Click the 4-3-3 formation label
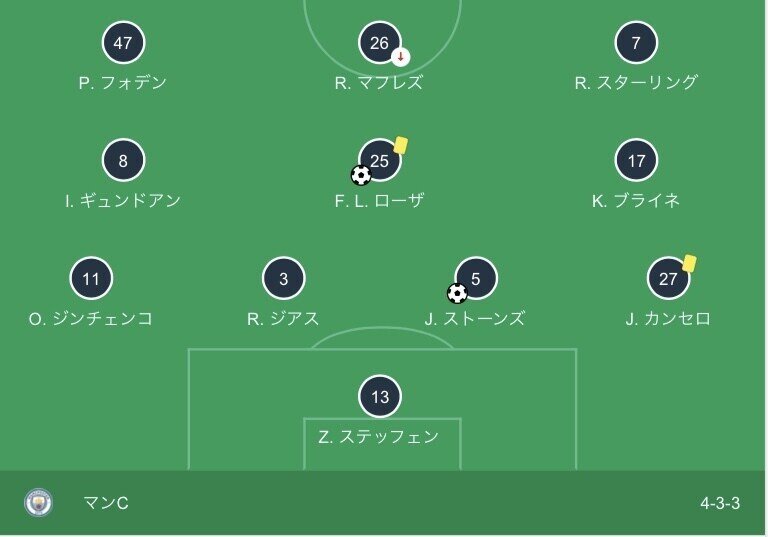Screen dimensions: 768x537 pos(720,503)
